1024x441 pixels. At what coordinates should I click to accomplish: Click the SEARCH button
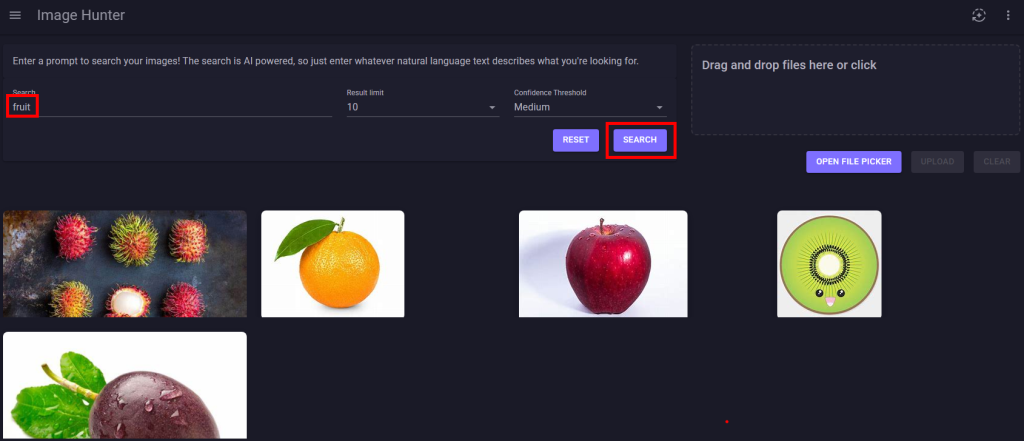[x=640, y=140]
